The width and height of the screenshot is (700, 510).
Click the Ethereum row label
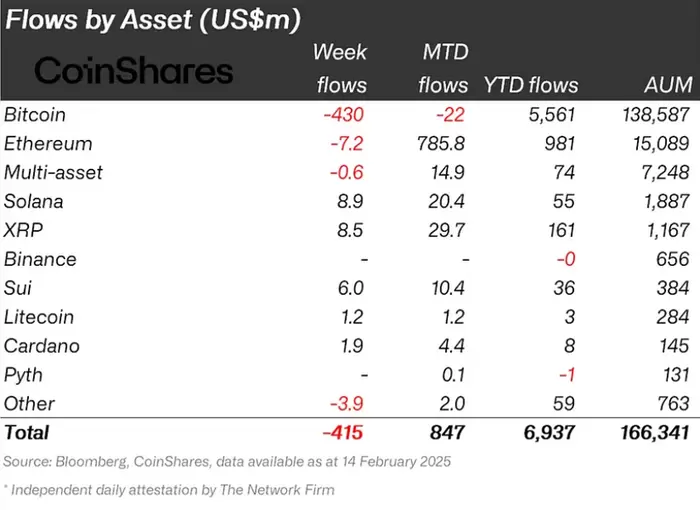48,143
